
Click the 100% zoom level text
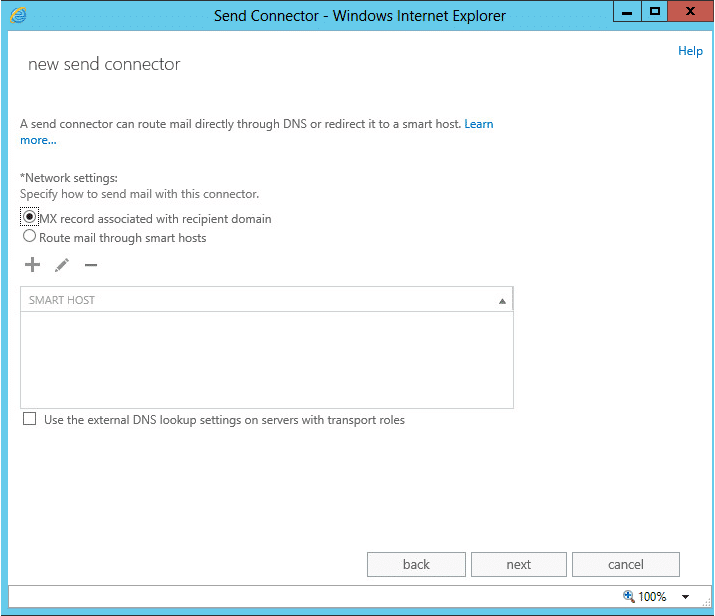click(652, 596)
